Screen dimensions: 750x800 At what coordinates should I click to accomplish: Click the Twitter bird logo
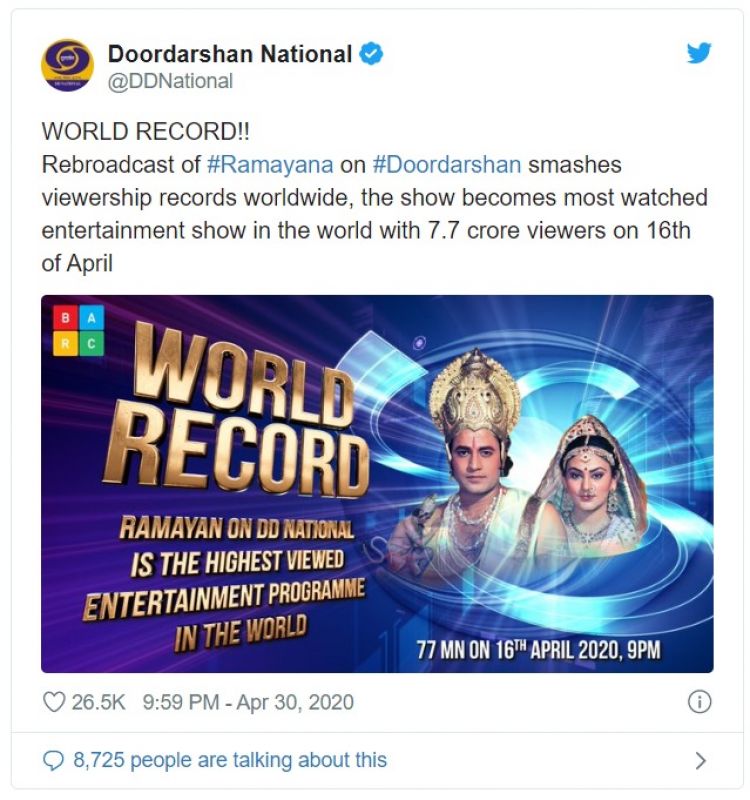[698, 53]
